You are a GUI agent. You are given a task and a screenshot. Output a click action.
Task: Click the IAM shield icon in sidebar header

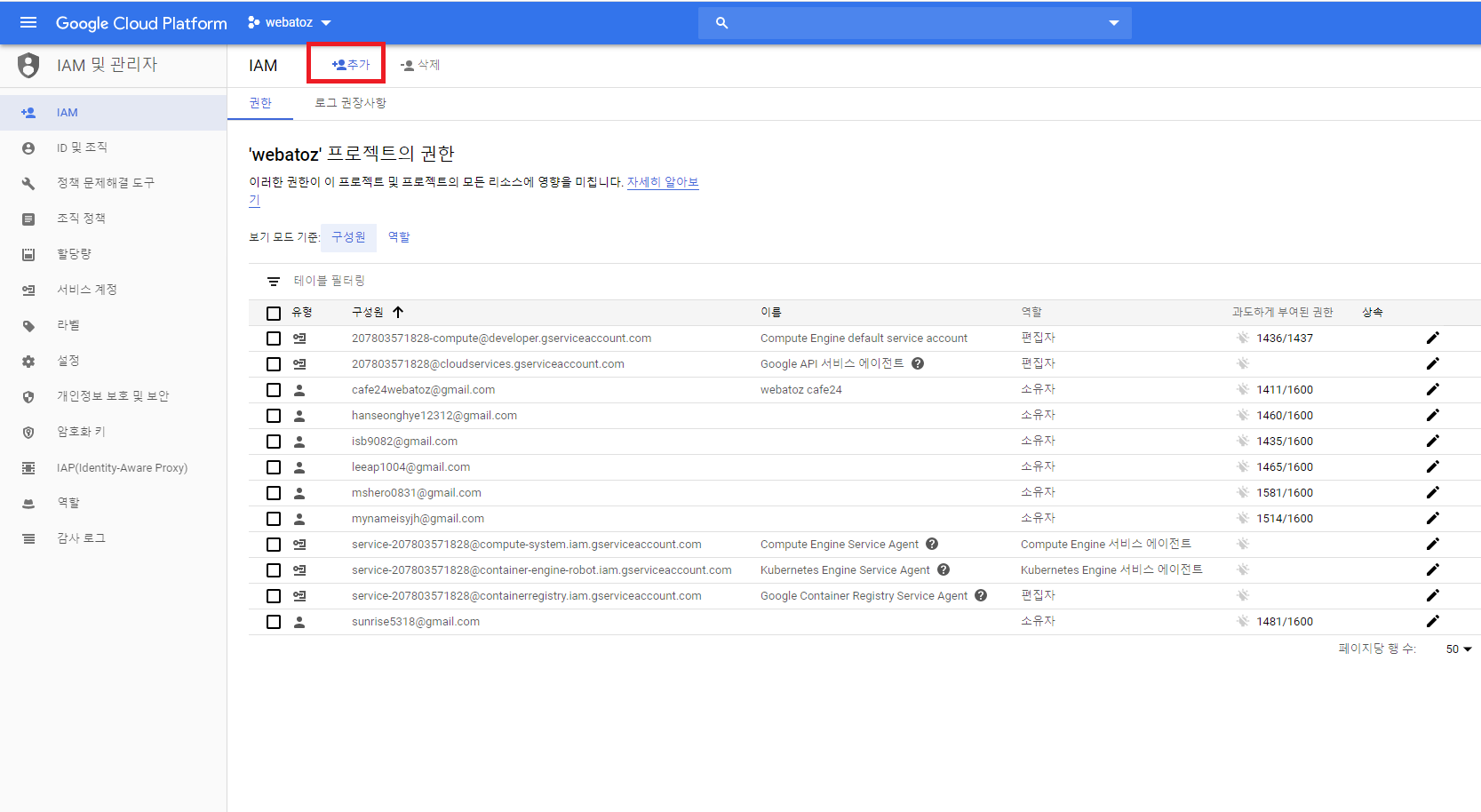point(28,65)
